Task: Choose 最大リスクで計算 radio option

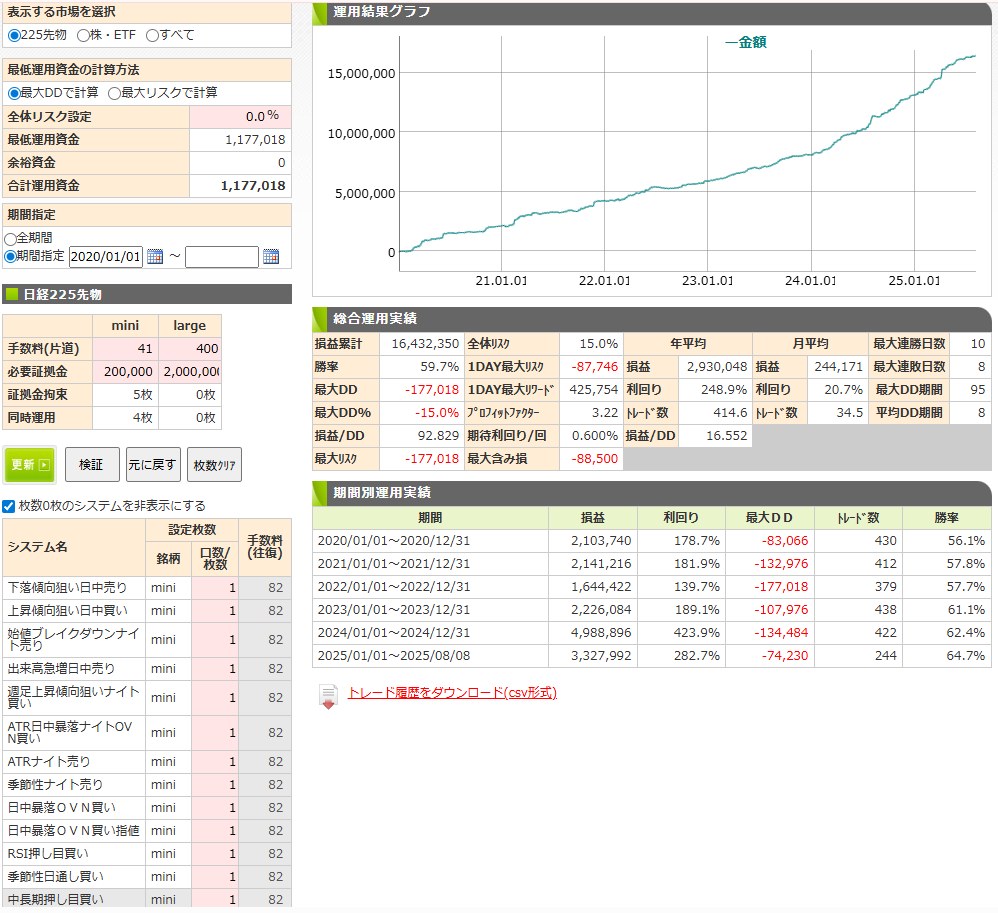Action: [x=114, y=93]
